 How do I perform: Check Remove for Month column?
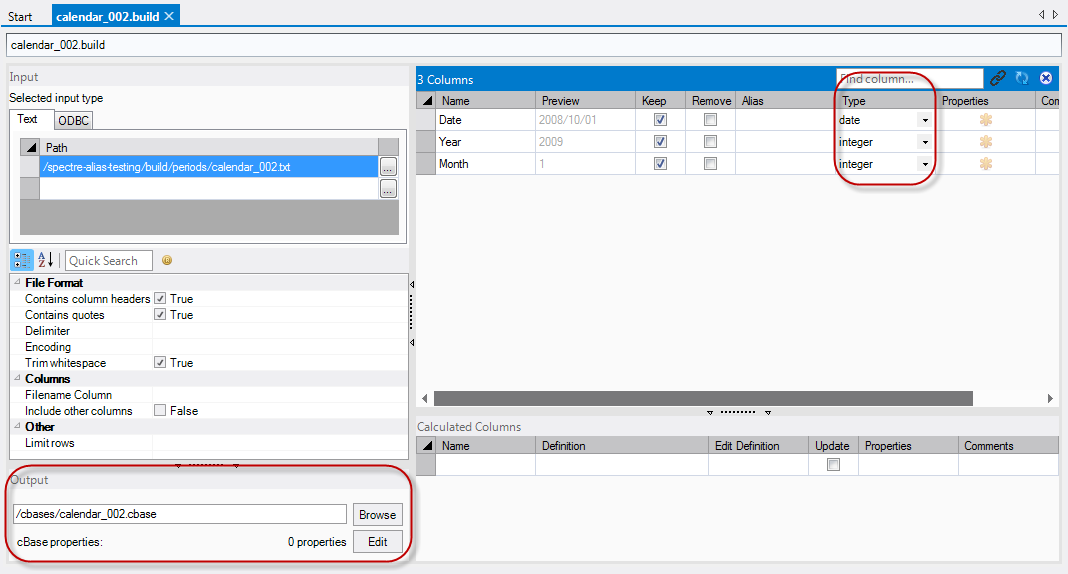tap(710, 163)
